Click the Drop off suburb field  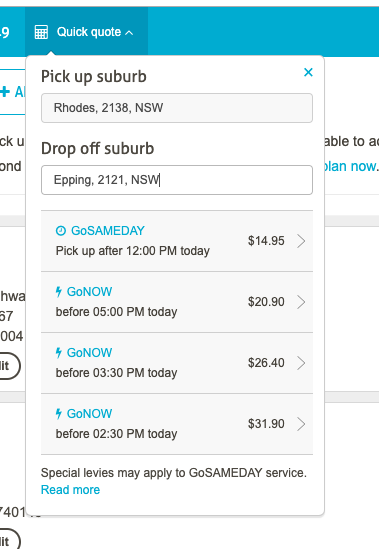(x=177, y=180)
